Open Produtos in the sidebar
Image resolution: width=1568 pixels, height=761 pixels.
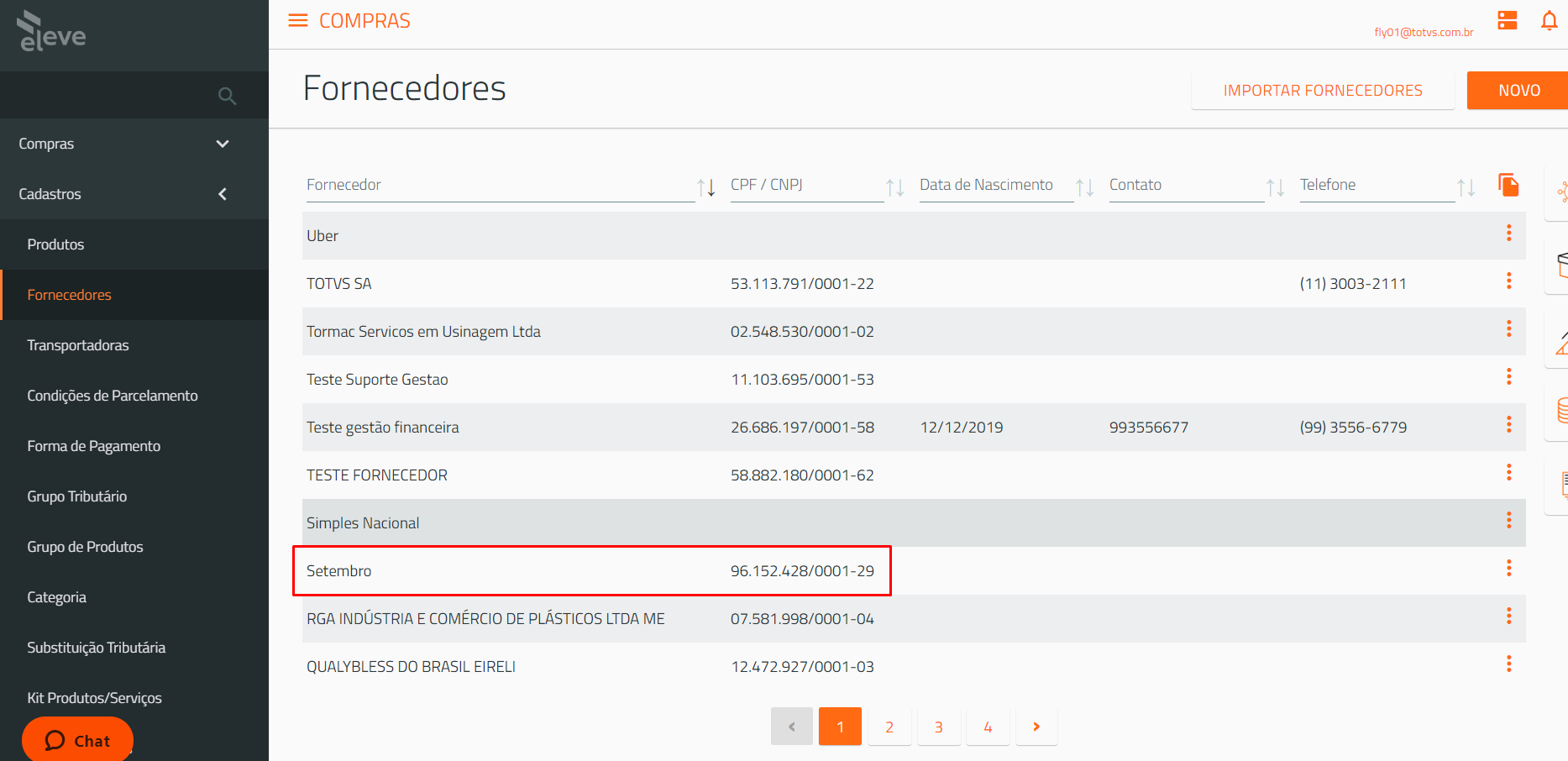[x=134, y=244]
